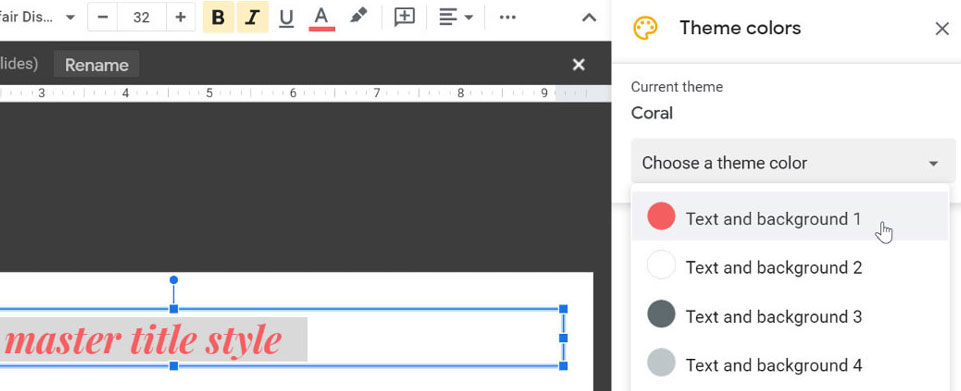Open the more options ellipsis menu
The image size is (961, 391).
point(507,17)
